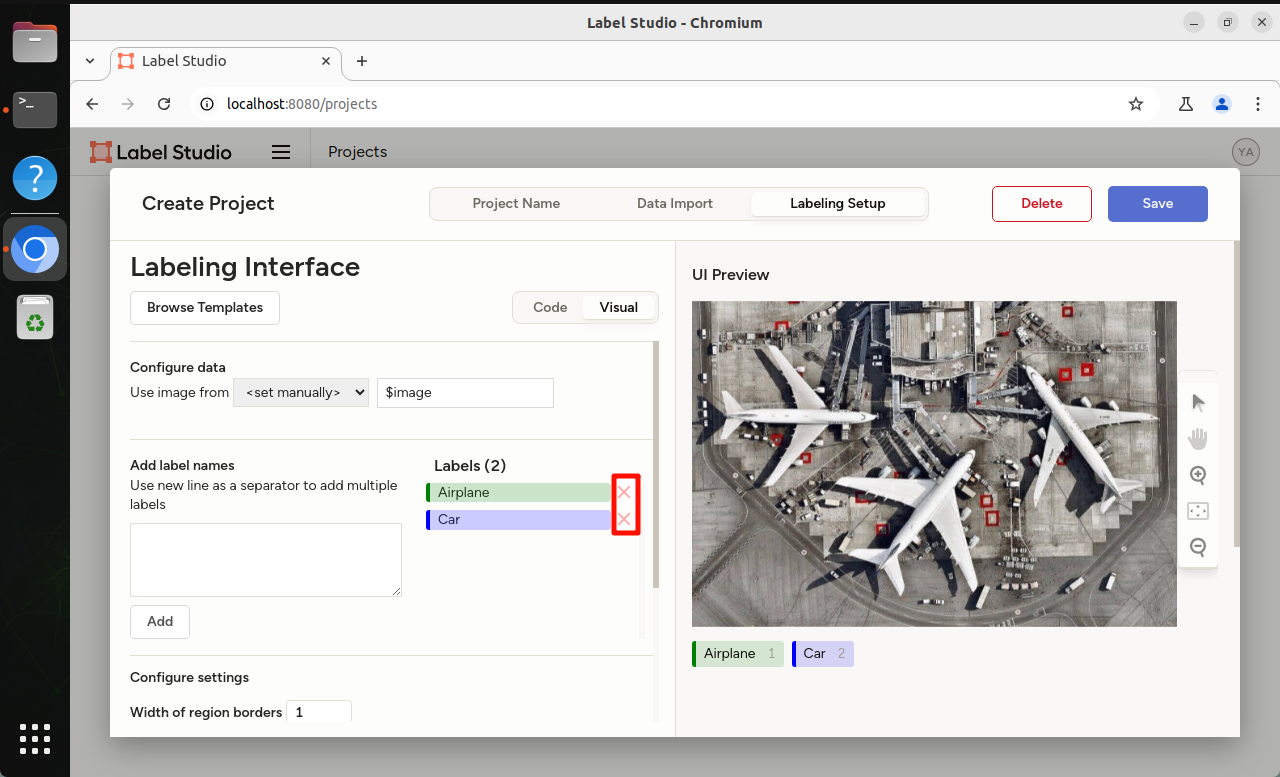Viewport: 1280px width, 777px height.
Task: Pick the green Airplane label color chip
Action: 428,492
